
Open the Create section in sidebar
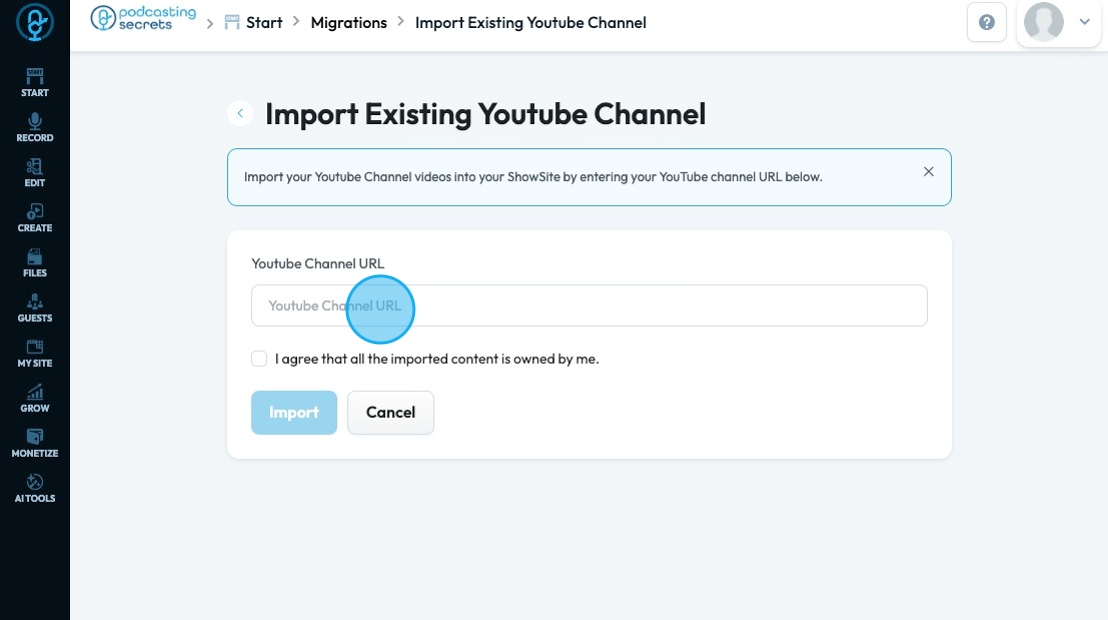(35, 218)
